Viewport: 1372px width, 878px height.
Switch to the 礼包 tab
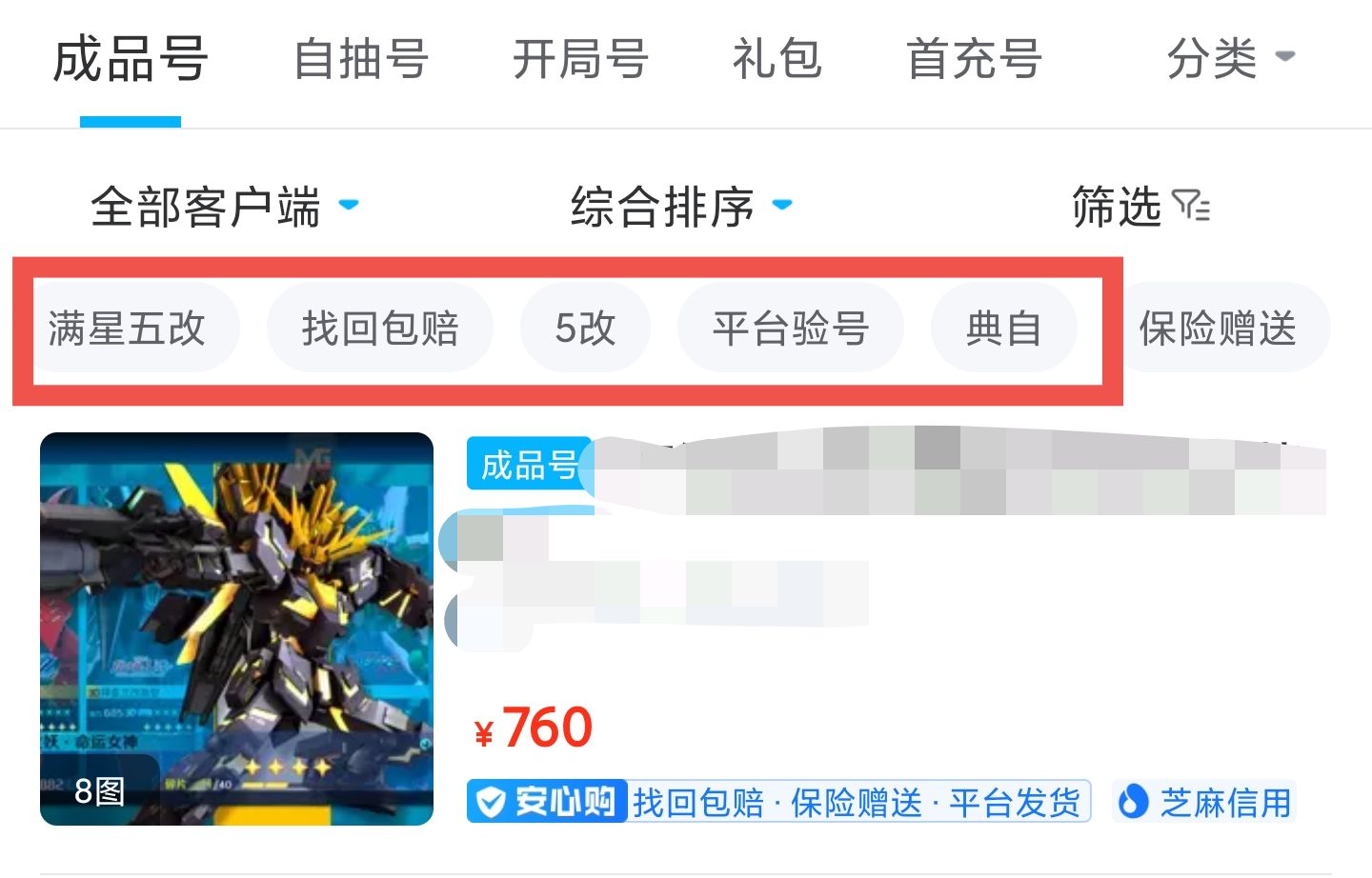777,59
